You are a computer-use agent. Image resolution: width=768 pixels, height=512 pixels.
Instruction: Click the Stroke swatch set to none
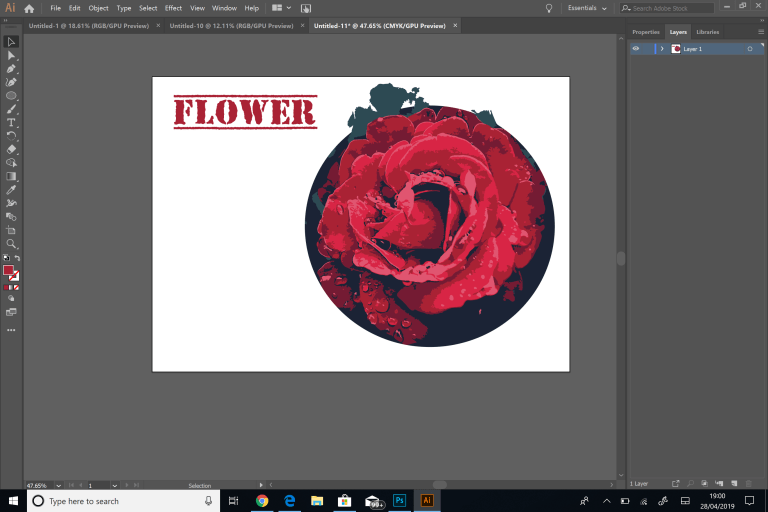pyautogui.click(x=14, y=276)
